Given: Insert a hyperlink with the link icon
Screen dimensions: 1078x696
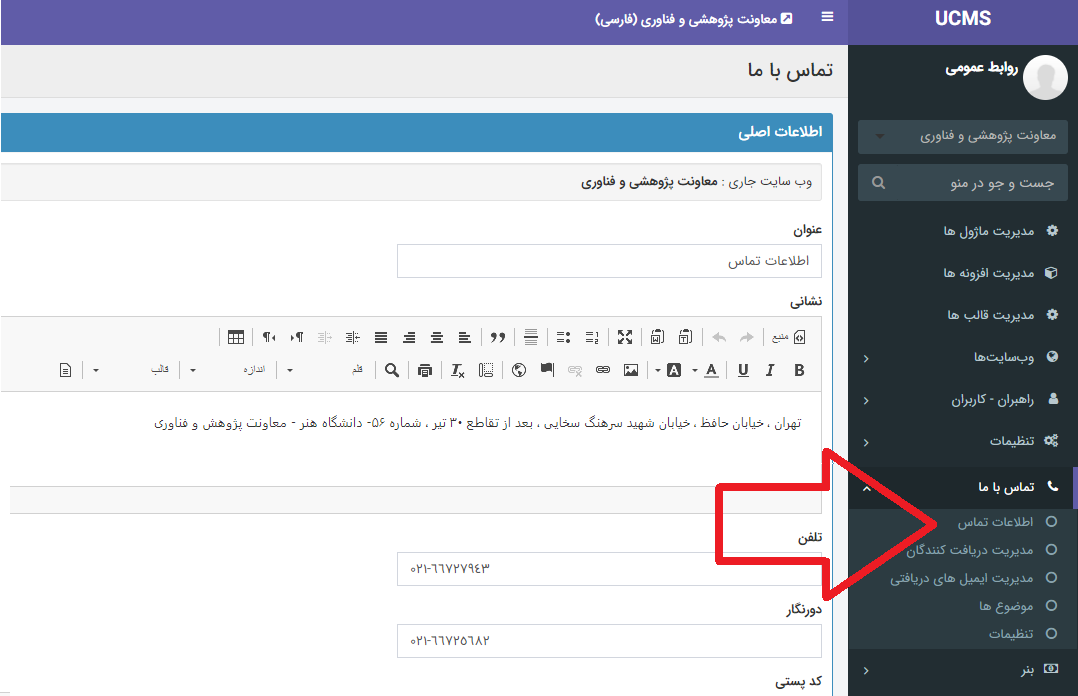Looking at the screenshot, I should tap(603, 370).
